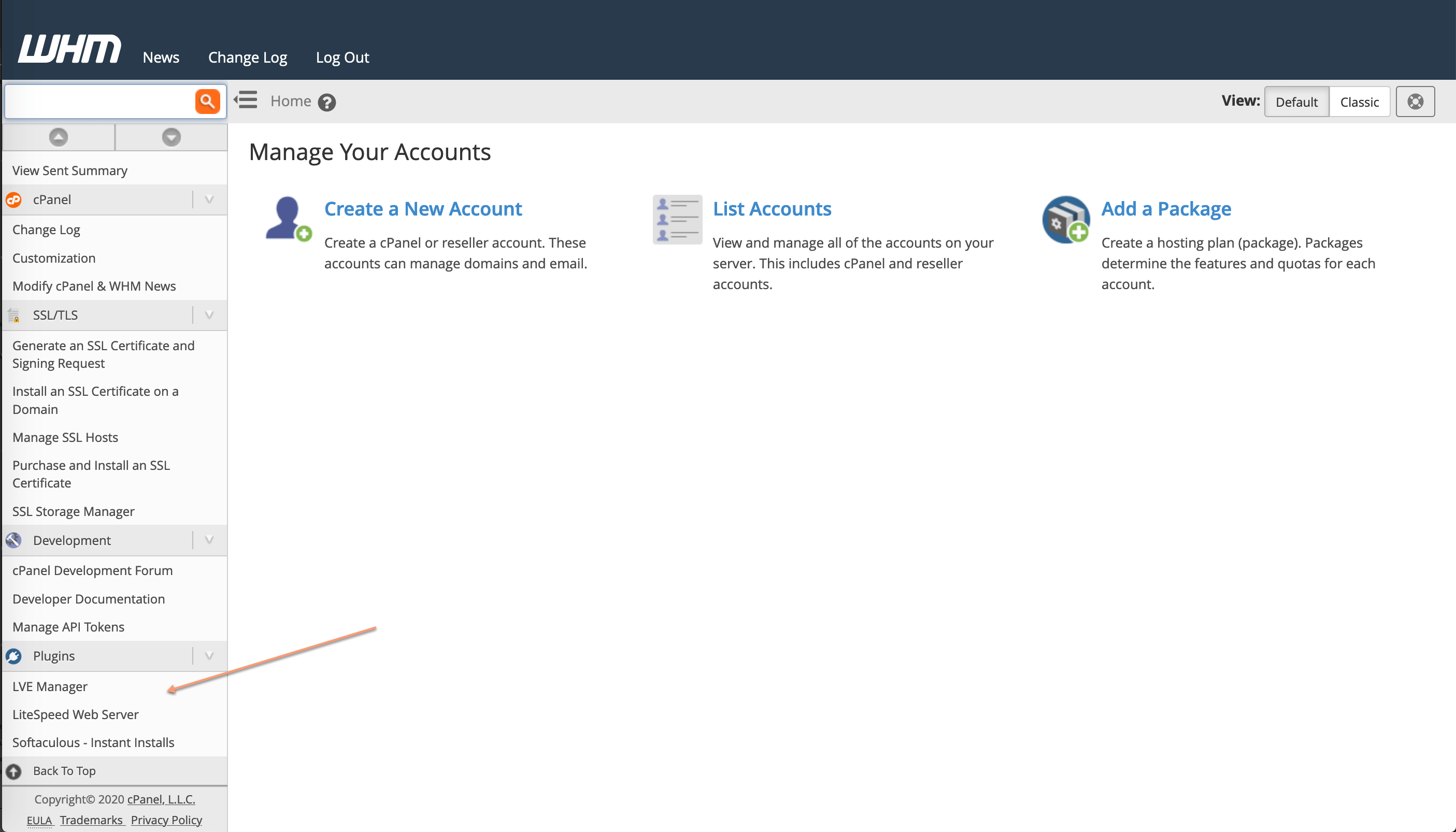The height and width of the screenshot is (832, 1456).
Task: Open Change Log in the top menu
Action: click(248, 58)
